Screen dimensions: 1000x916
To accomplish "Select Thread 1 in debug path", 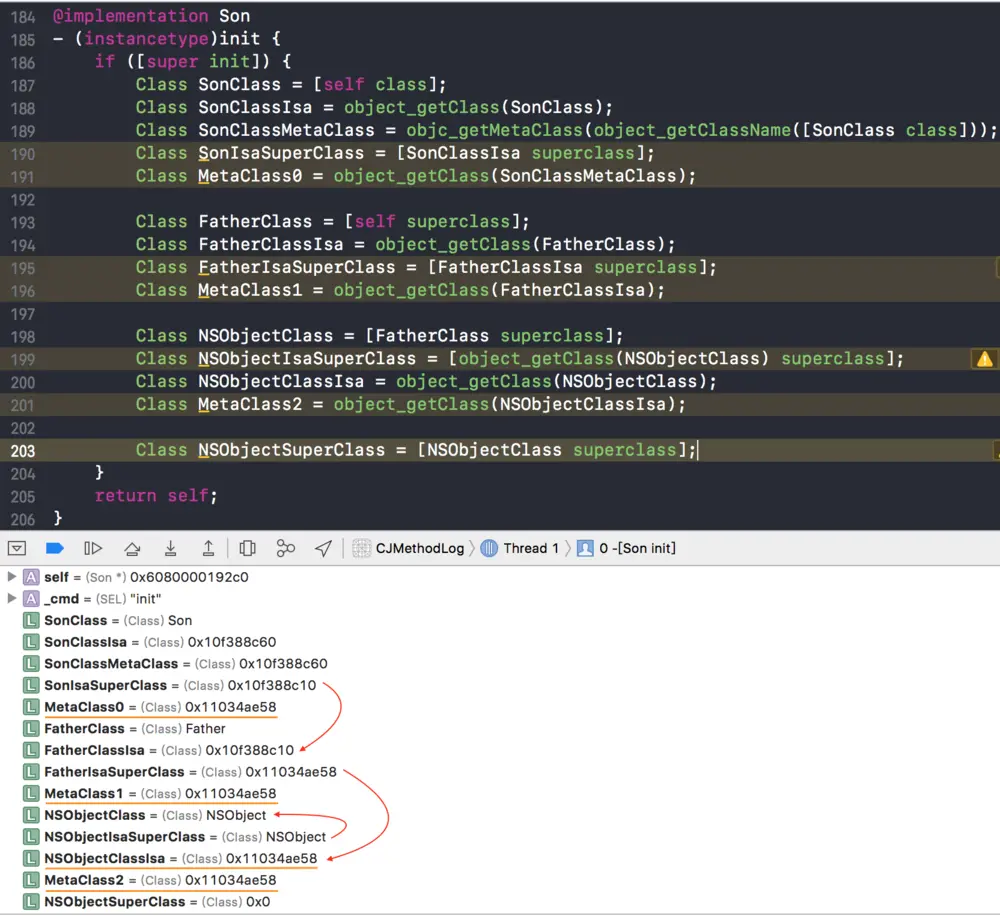I will coord(520,548).
